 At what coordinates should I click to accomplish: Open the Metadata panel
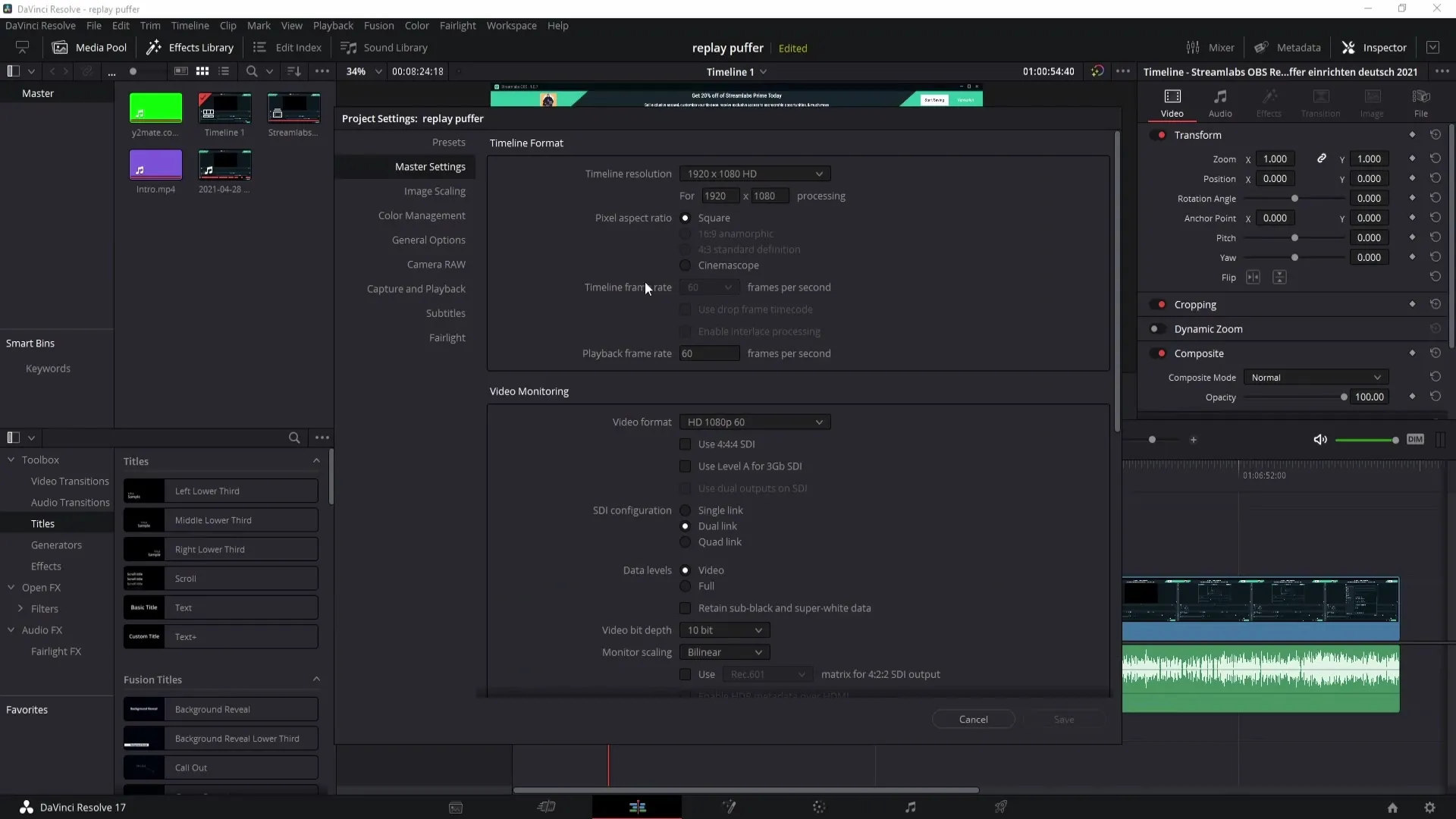coord(1289,47)
